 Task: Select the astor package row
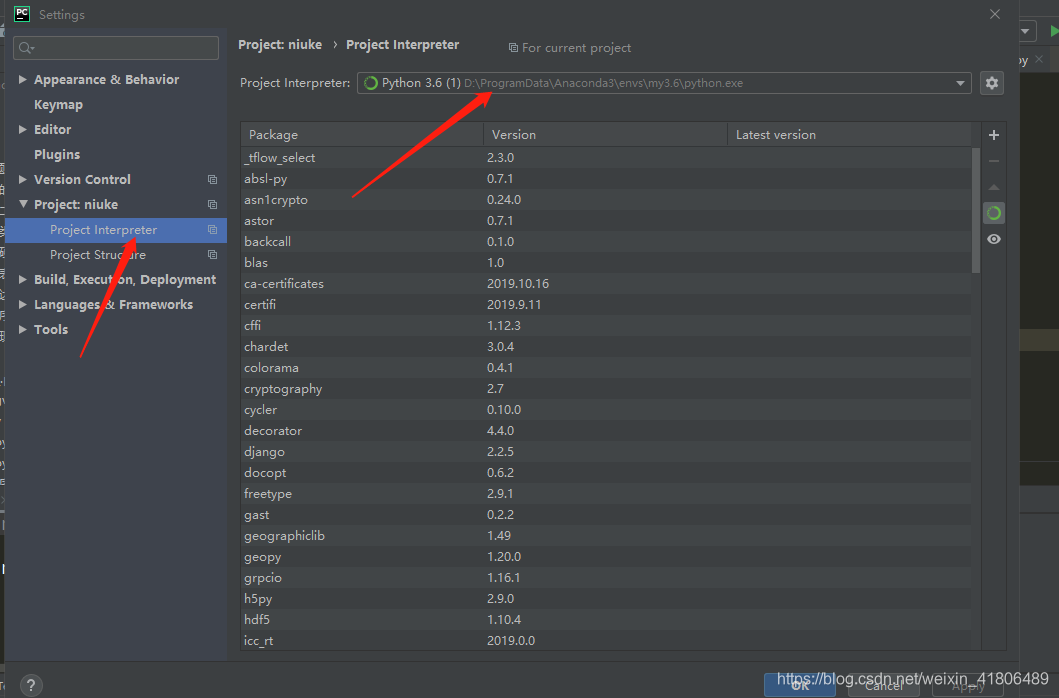point(606,220)
